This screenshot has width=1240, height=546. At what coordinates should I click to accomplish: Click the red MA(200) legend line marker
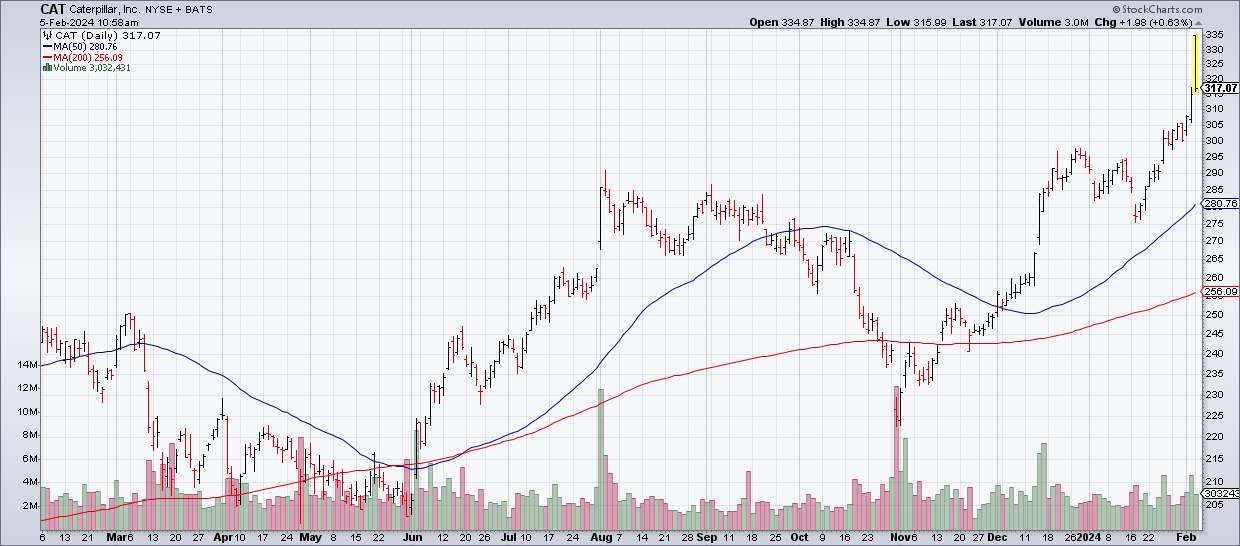click(46, 57)
